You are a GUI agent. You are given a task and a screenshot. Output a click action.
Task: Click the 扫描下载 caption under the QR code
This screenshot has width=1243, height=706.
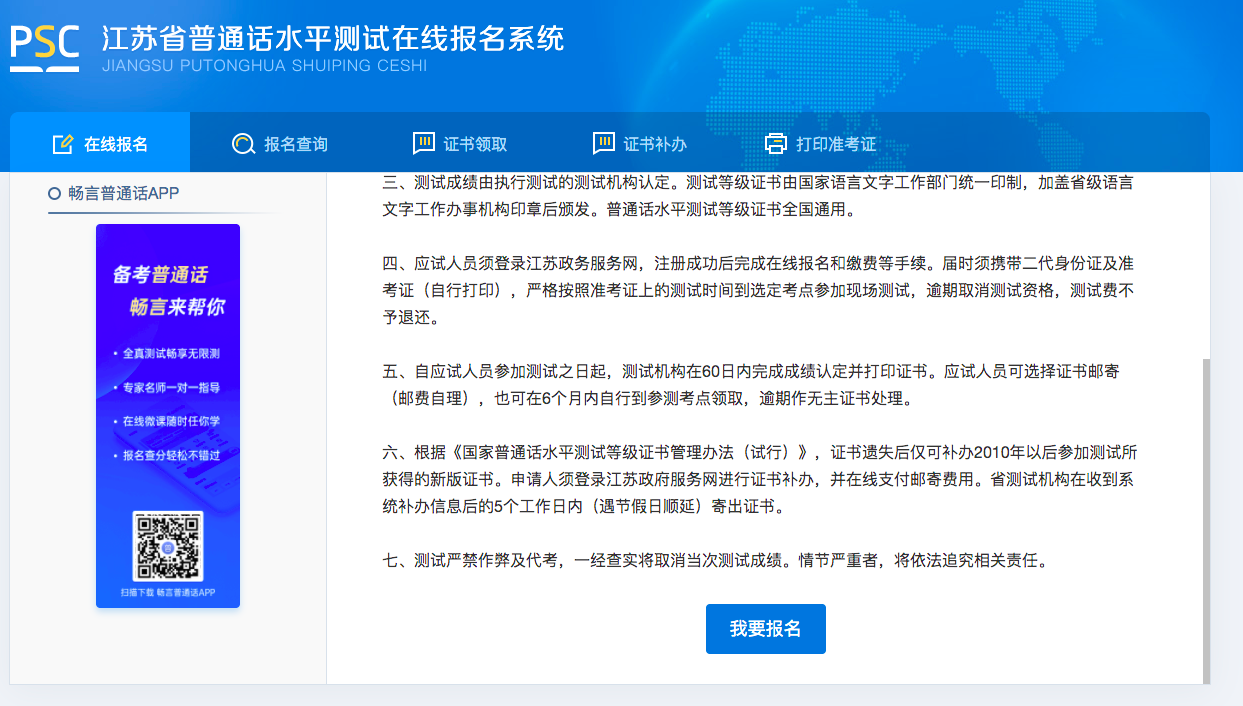pyautogui.click(x=168, y=593)
